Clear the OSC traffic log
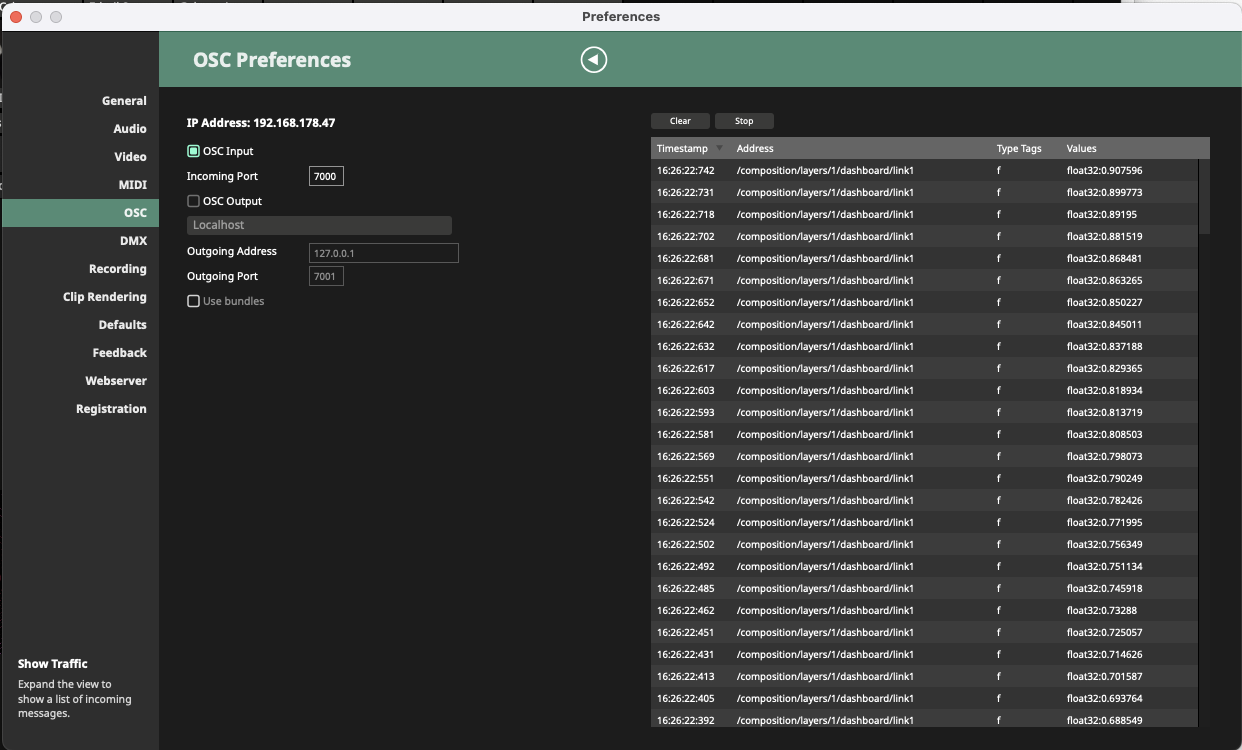The image size is (1242, 750). [x=680, y=121]
